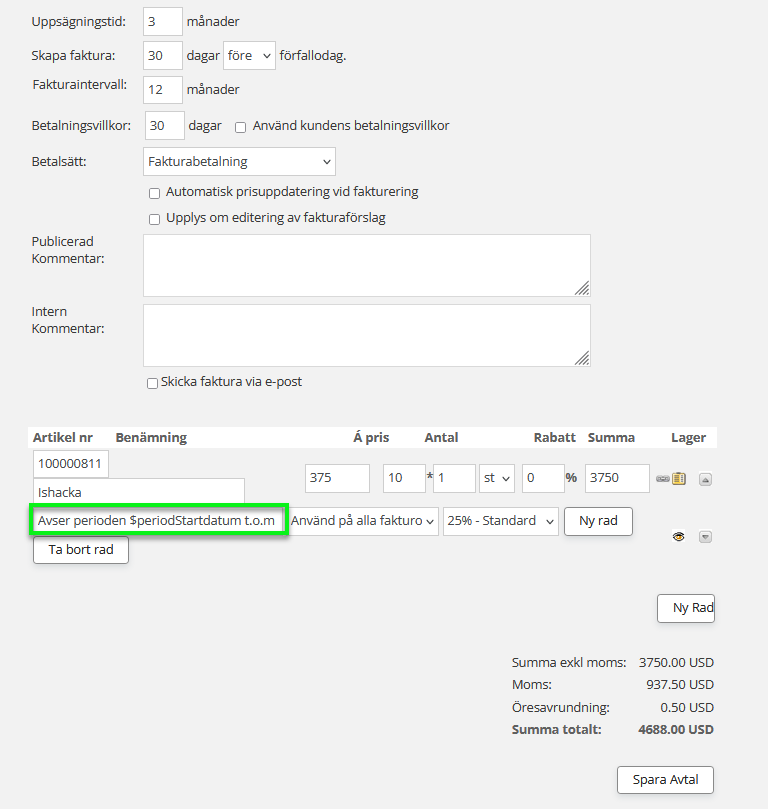The width and height of the screenshot is (768, 809).
Task: Enable 'Skicka faktura via e-post' checkbox
Action: click(x=153, y=383)
